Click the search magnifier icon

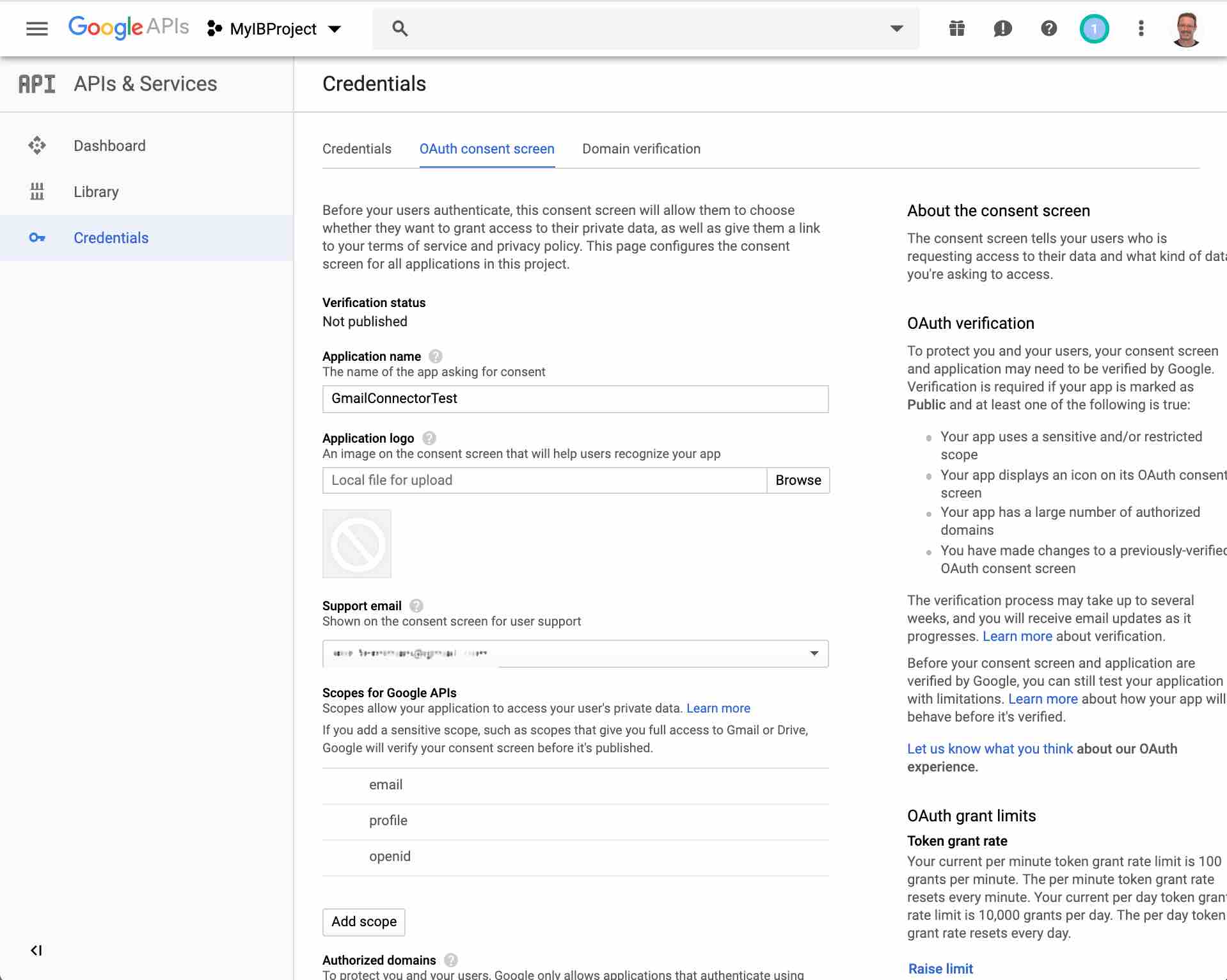[400, 28]
